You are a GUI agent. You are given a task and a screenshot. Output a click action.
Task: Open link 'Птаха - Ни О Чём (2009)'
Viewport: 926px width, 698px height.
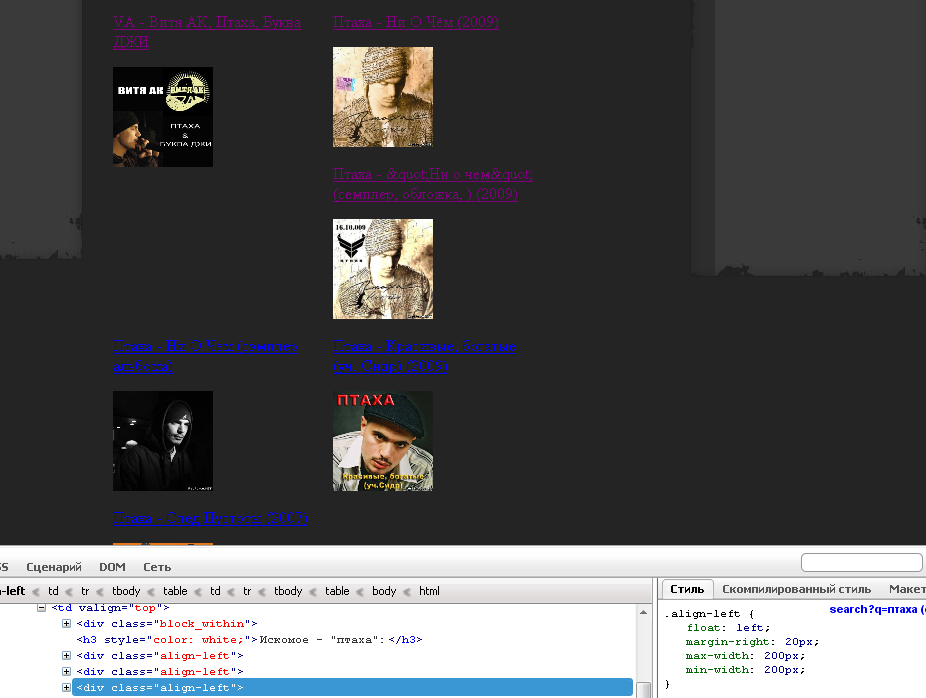[x=416, y=22]
